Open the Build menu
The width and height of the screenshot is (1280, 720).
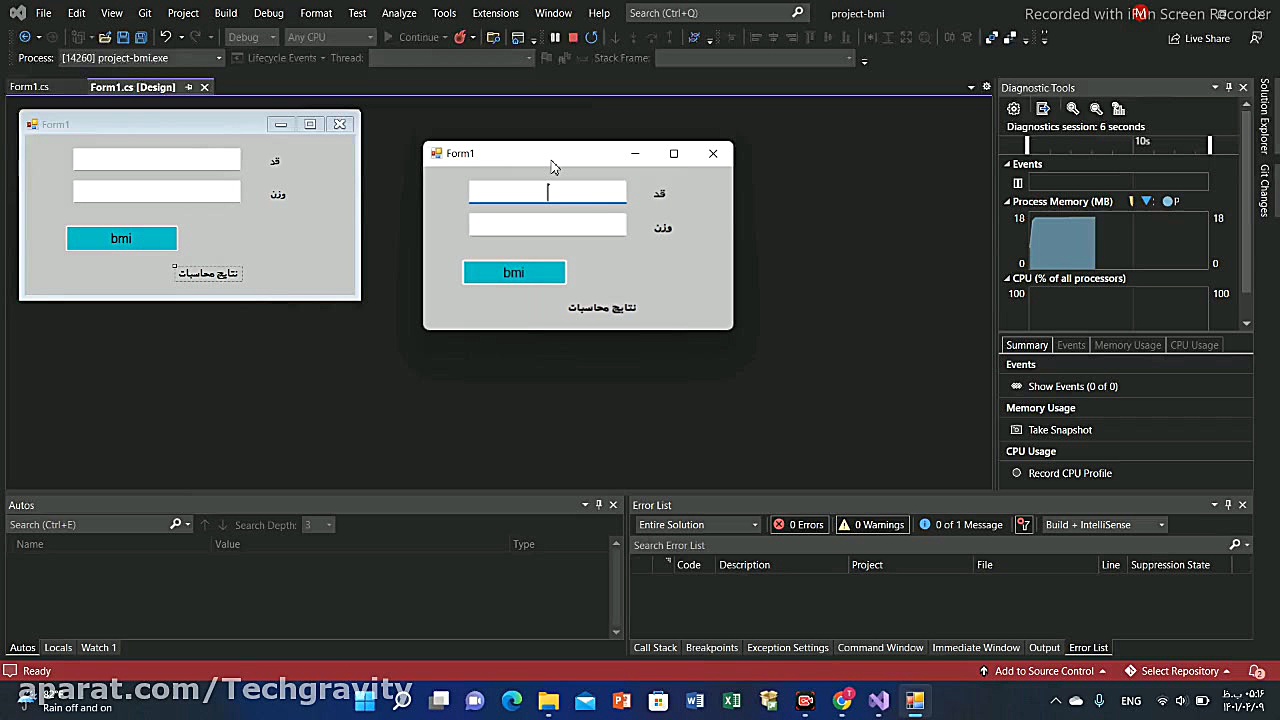click(226, 13)
